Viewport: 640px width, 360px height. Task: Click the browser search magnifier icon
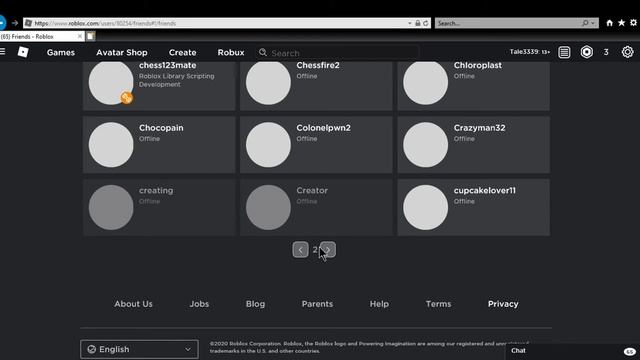click(585, 23)
